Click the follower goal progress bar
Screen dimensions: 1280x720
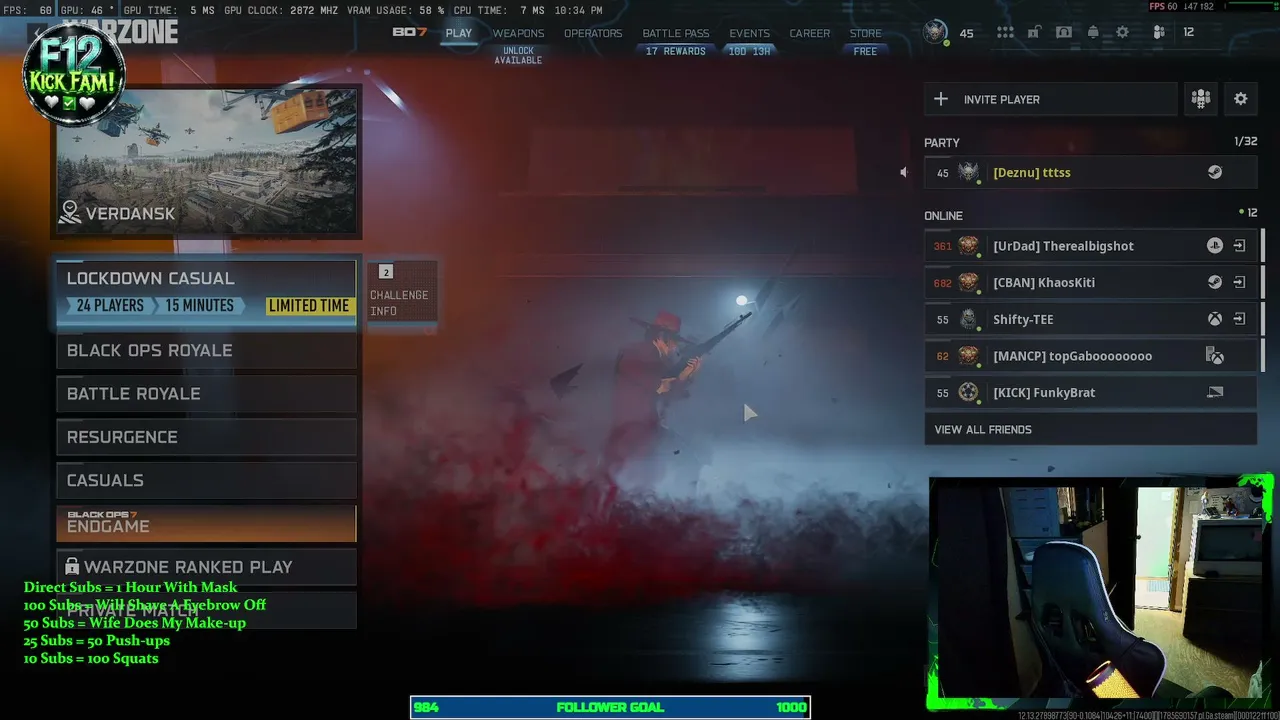click(610, 707)
